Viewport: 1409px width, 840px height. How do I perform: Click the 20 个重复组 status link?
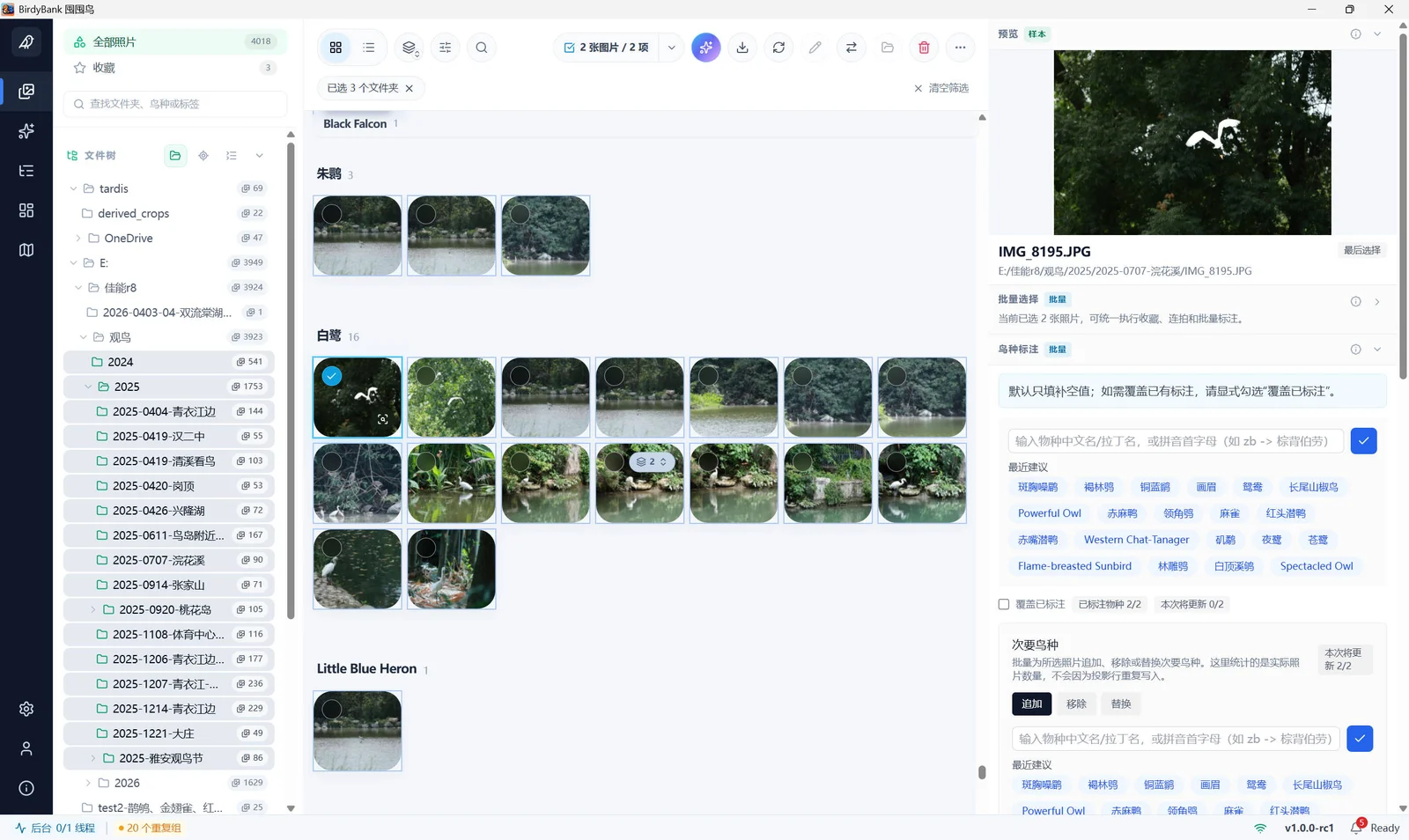tap(150, 828)
